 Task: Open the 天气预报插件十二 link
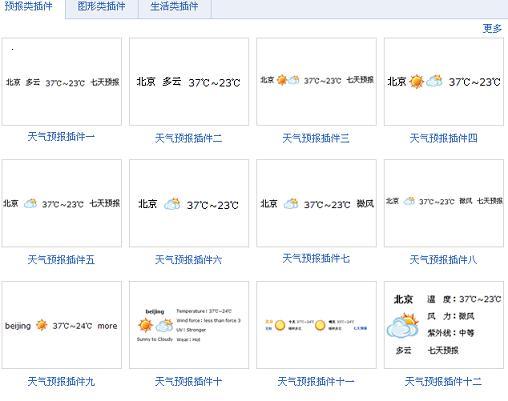(443, 382)
